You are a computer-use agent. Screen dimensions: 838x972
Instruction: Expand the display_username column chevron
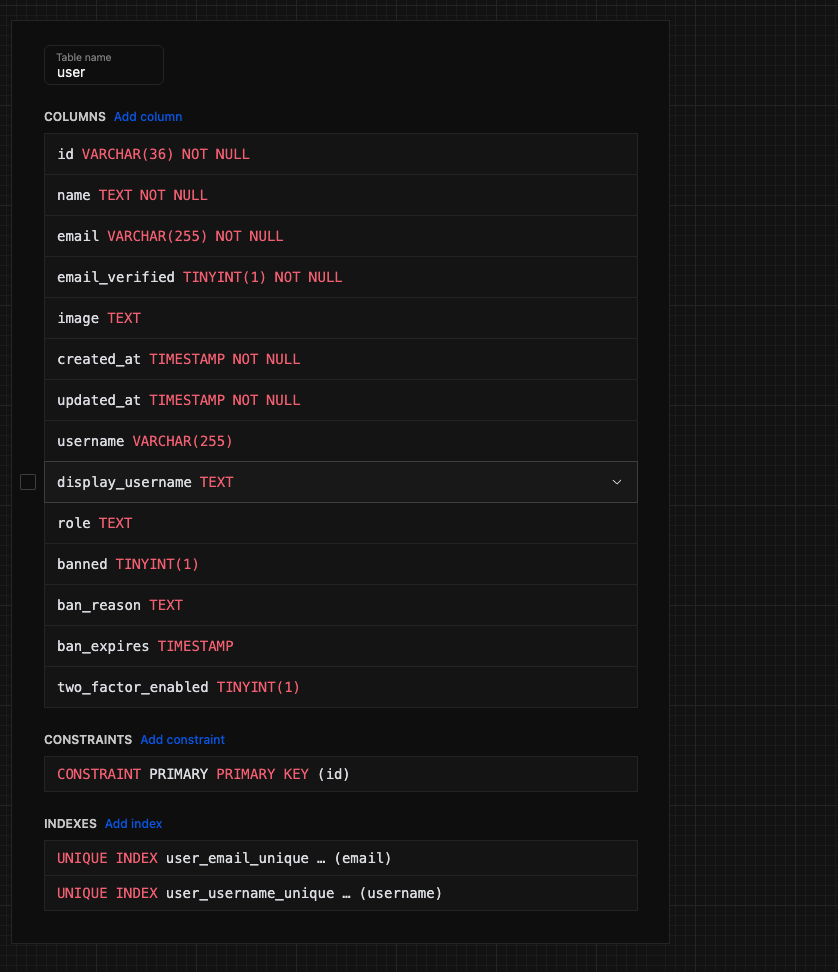(x=616, y=482)
